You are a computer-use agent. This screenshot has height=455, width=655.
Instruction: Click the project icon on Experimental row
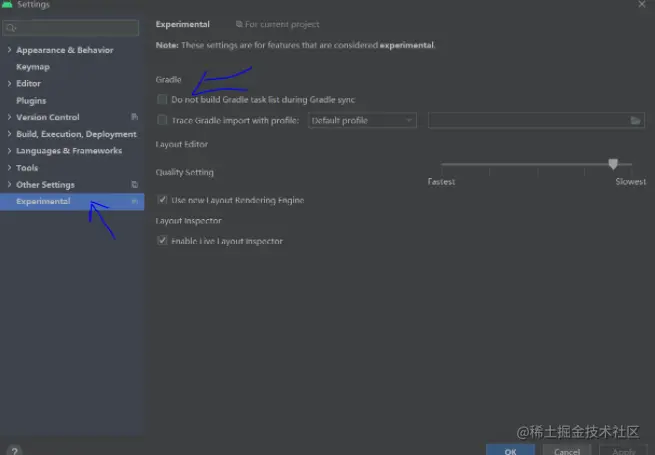pyautogui.click(x=135, y=201)
